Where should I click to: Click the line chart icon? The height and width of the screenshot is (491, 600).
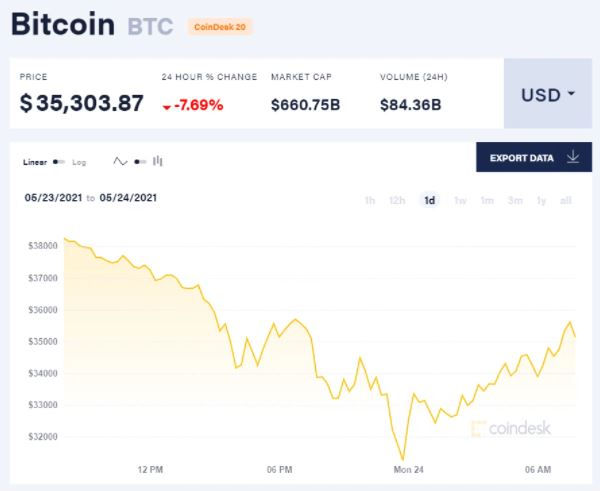tap(120, 161)
